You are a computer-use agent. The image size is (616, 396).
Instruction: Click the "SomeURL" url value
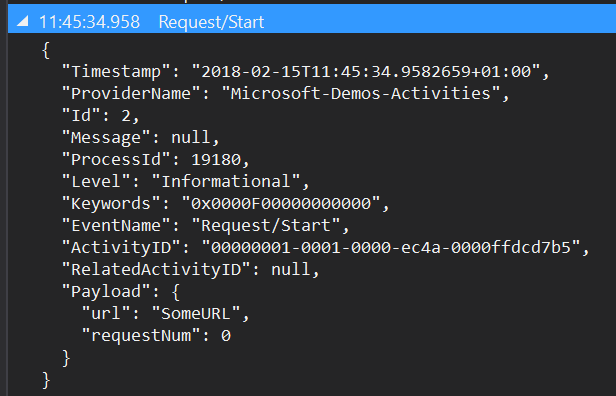196,314
